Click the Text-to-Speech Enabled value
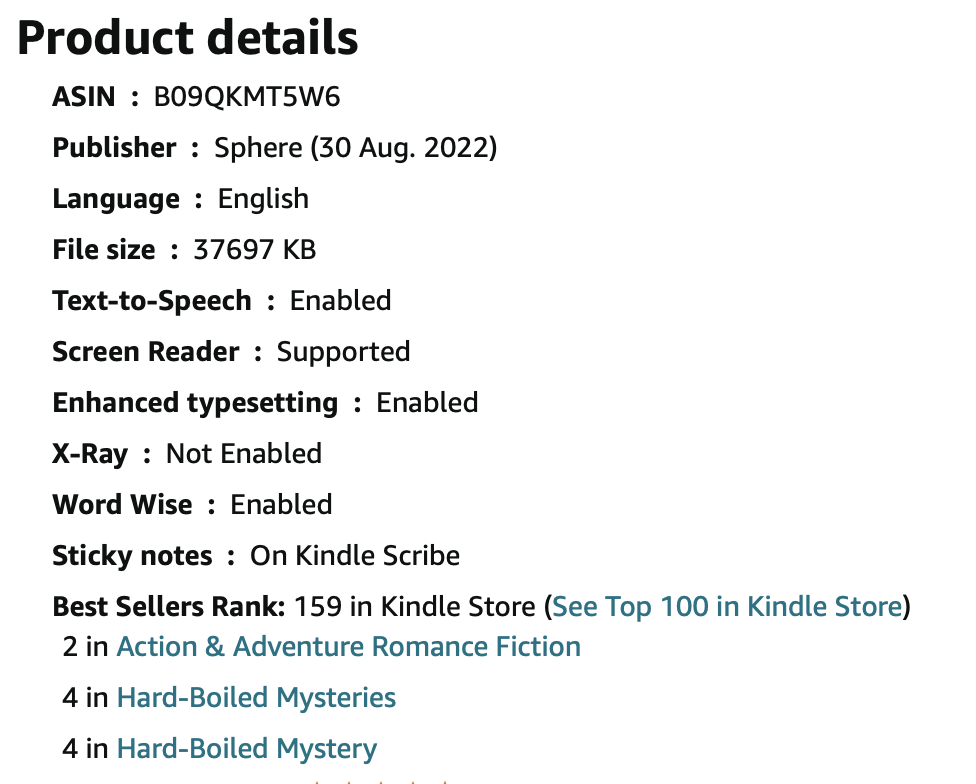This screenshot has height=784, width=976. [x=340, y=301]
